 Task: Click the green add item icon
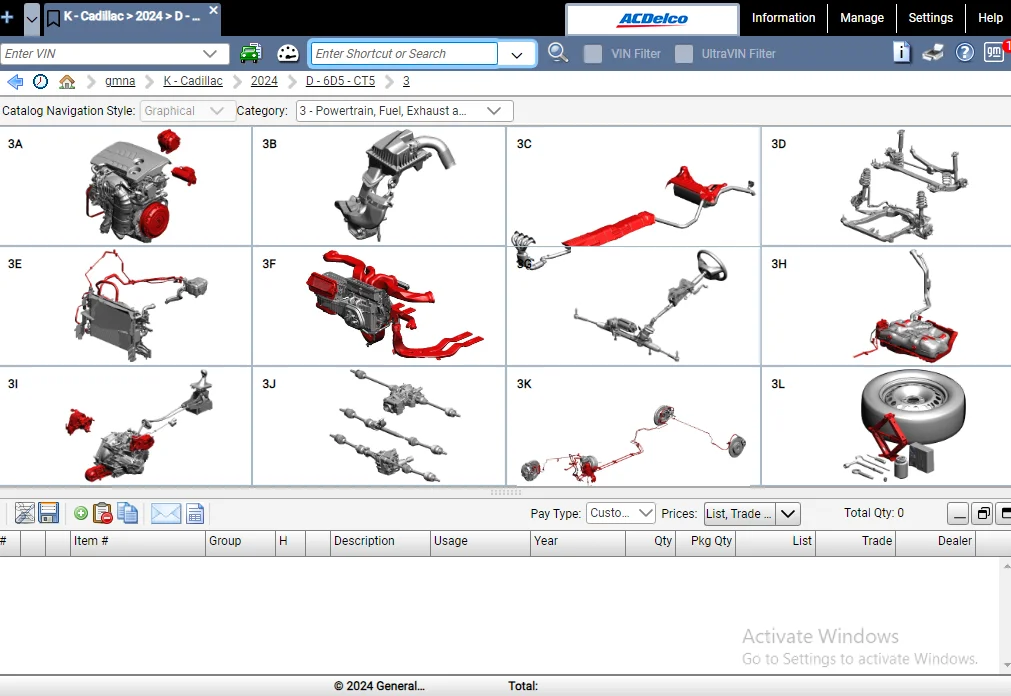click(x=81, y=513)
